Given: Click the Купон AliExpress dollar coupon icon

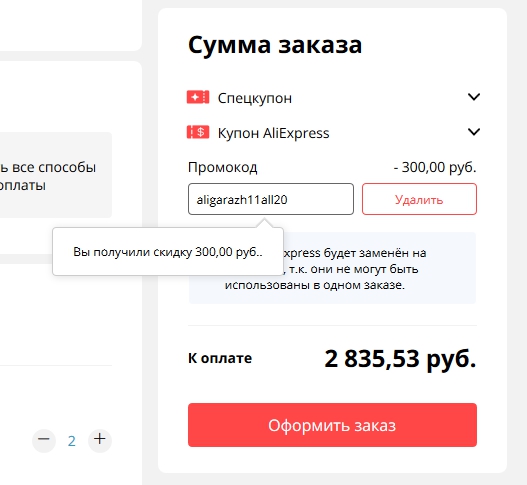Looking at the screenshot, I should tap(198, 132).
